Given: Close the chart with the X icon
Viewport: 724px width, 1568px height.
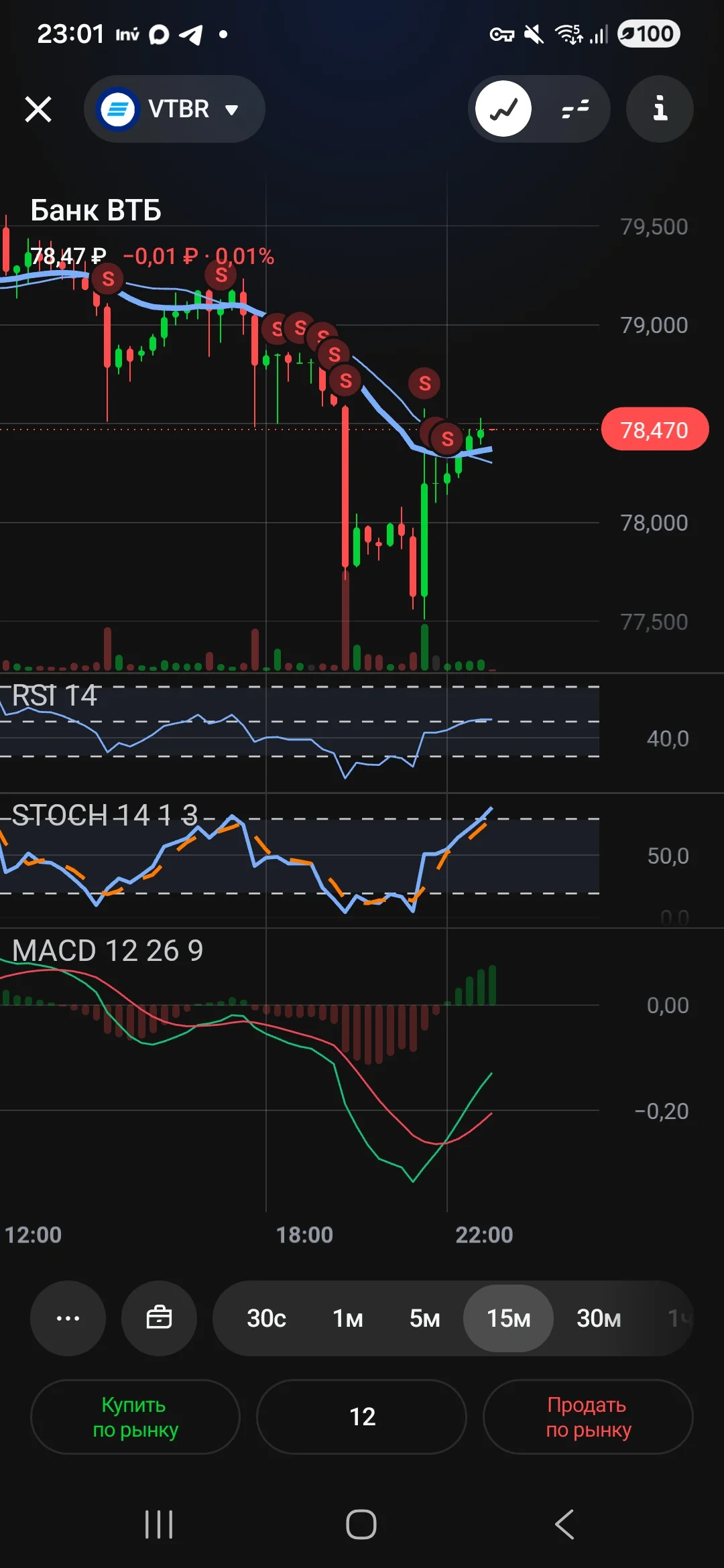Looking at the screenshot, I should click(38, 109).
